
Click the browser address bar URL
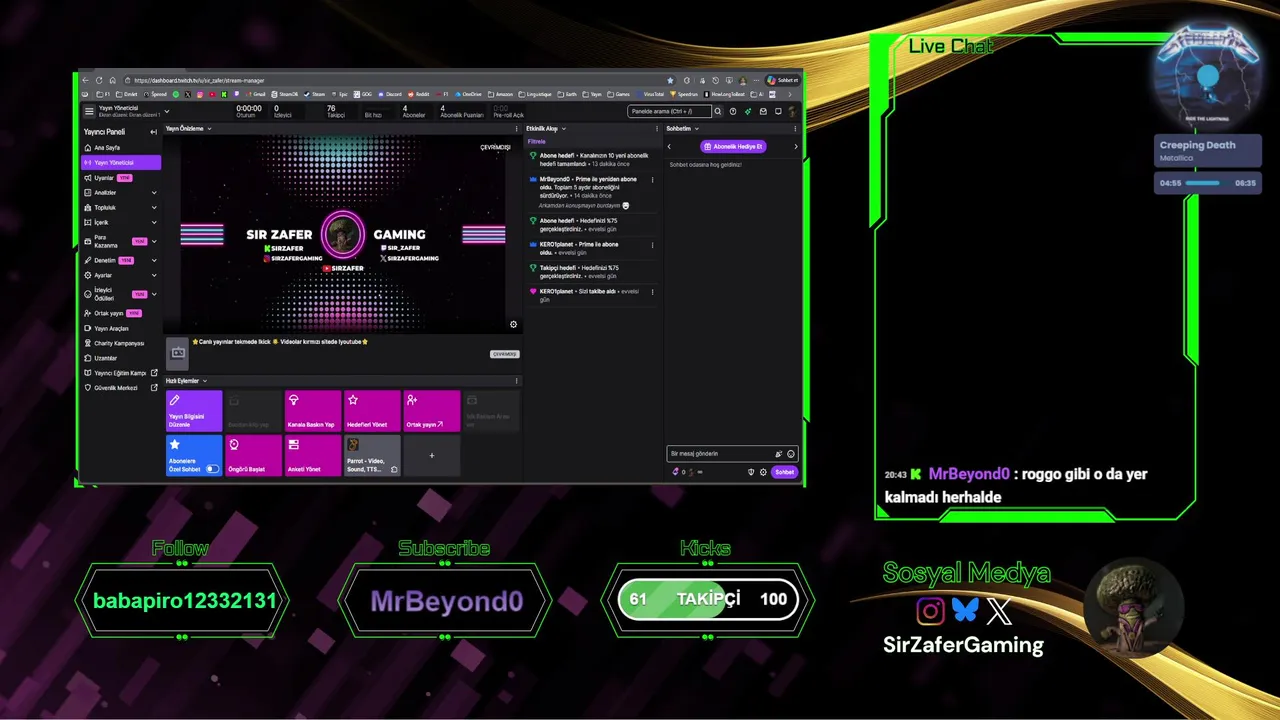[199, 80]
